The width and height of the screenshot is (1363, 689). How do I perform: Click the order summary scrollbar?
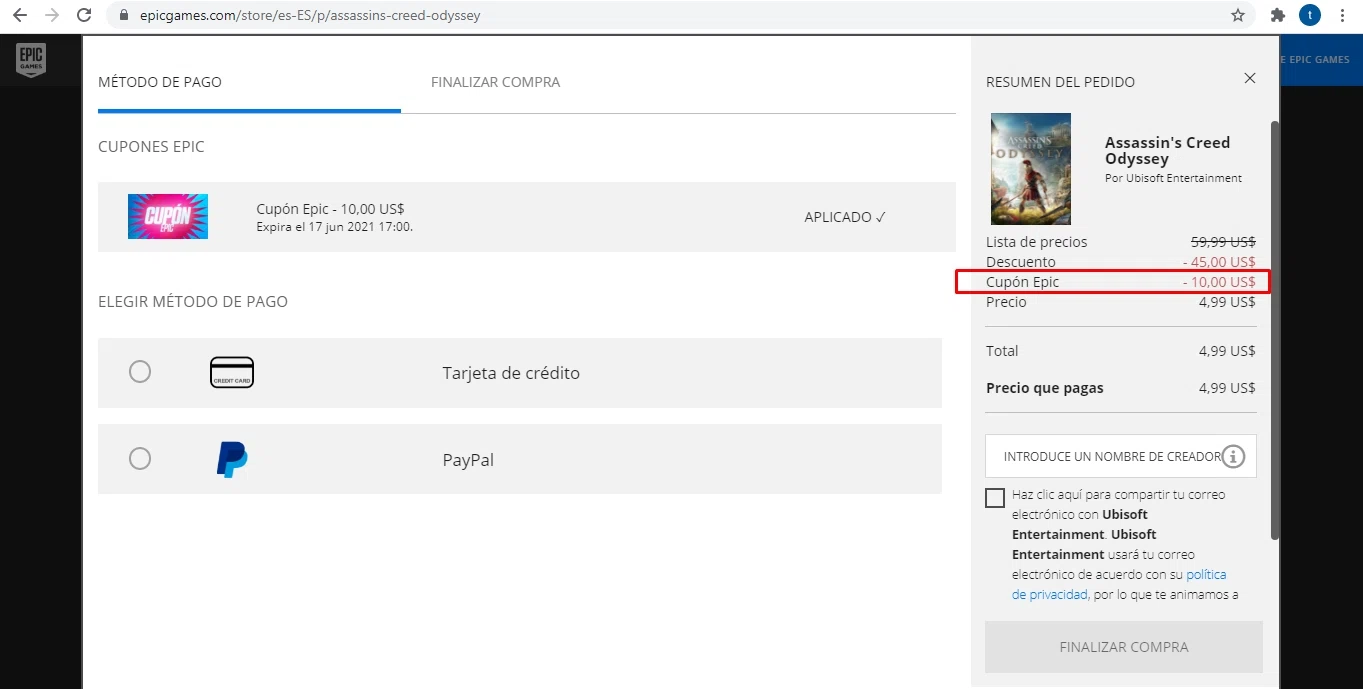pyautogui.click(x=1274, y=330)
